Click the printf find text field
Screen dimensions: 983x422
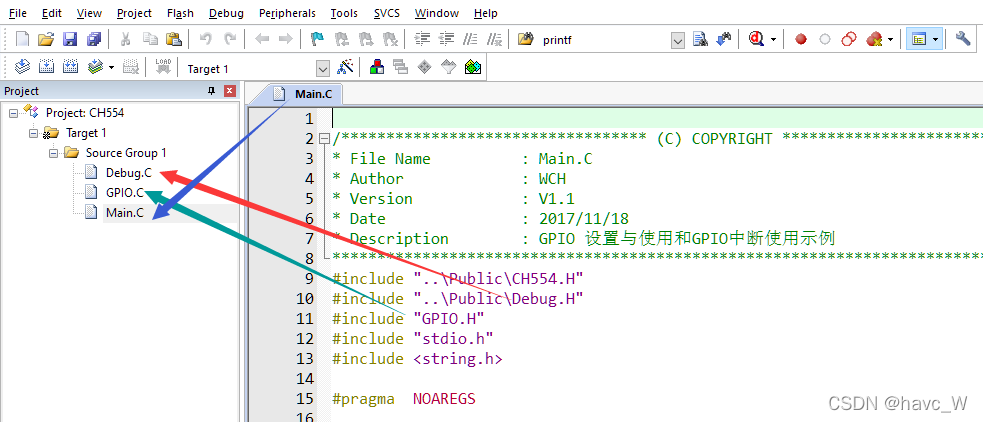point(603,40)
